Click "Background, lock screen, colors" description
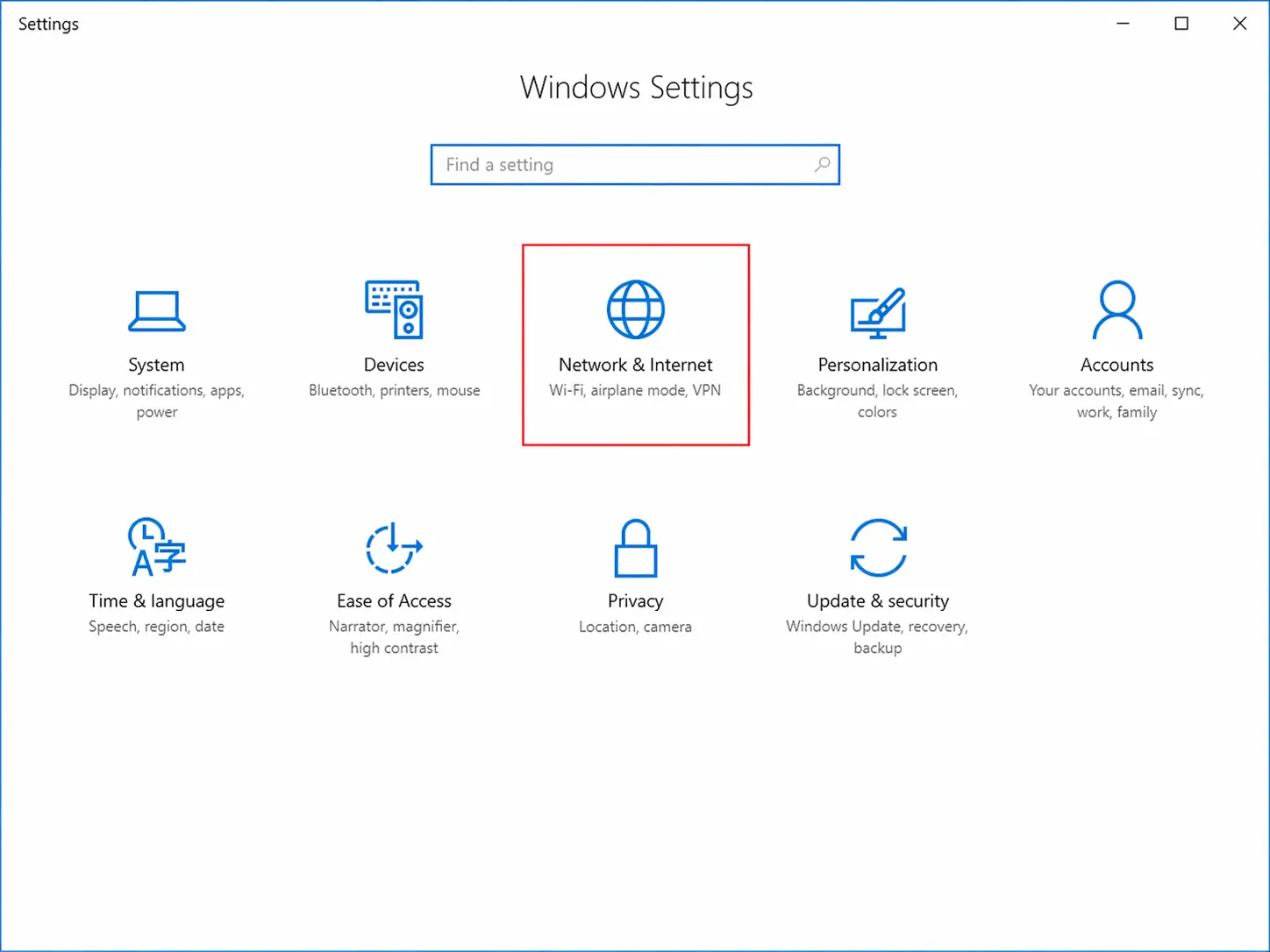 tap(878, 401)
